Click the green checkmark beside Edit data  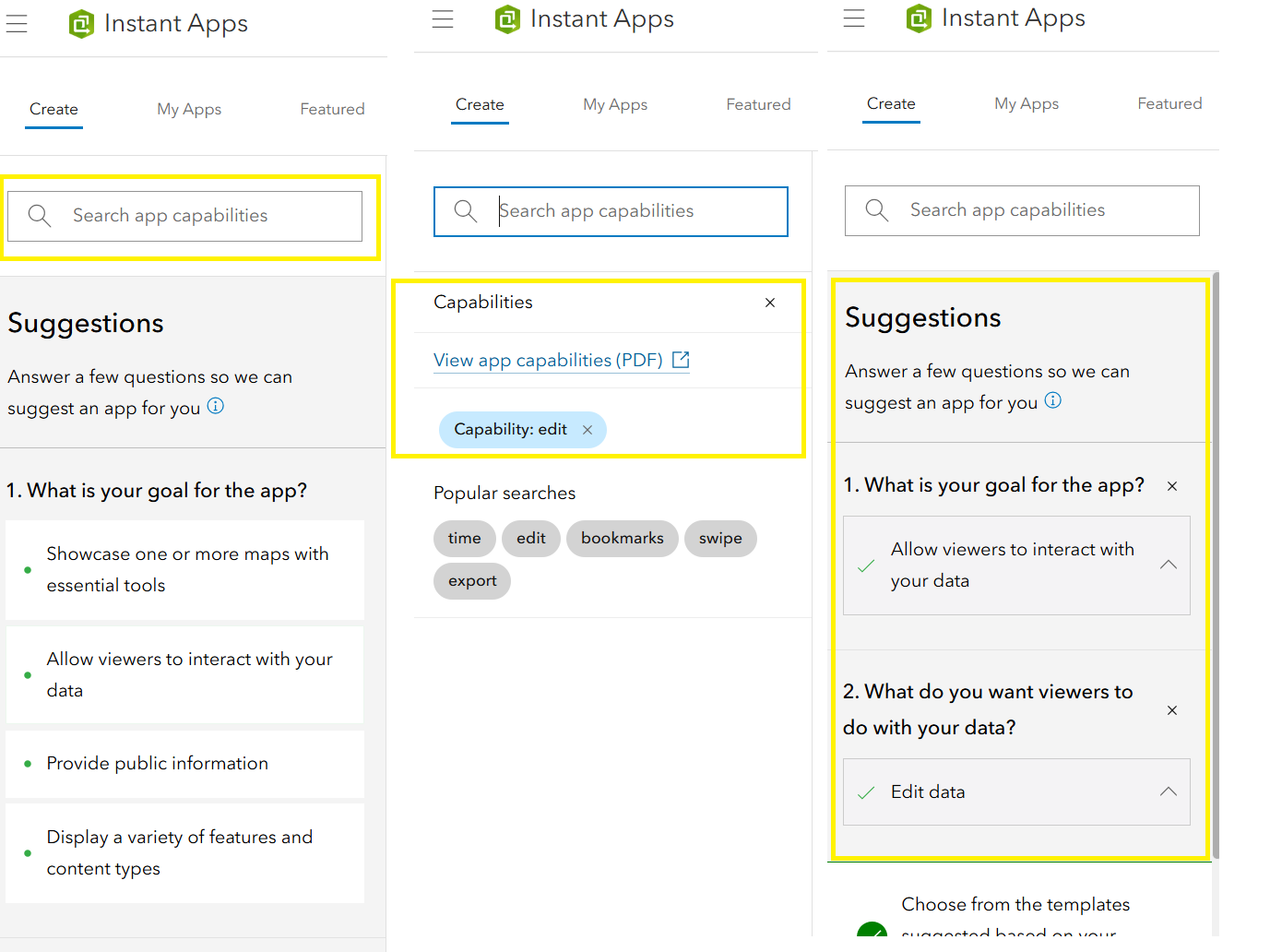[865, 791]
